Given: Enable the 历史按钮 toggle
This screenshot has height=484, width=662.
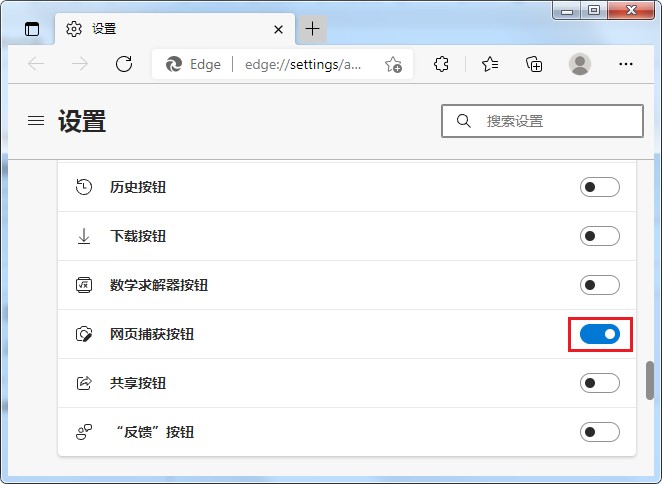Looking at the screenshot, I should 600,187.
